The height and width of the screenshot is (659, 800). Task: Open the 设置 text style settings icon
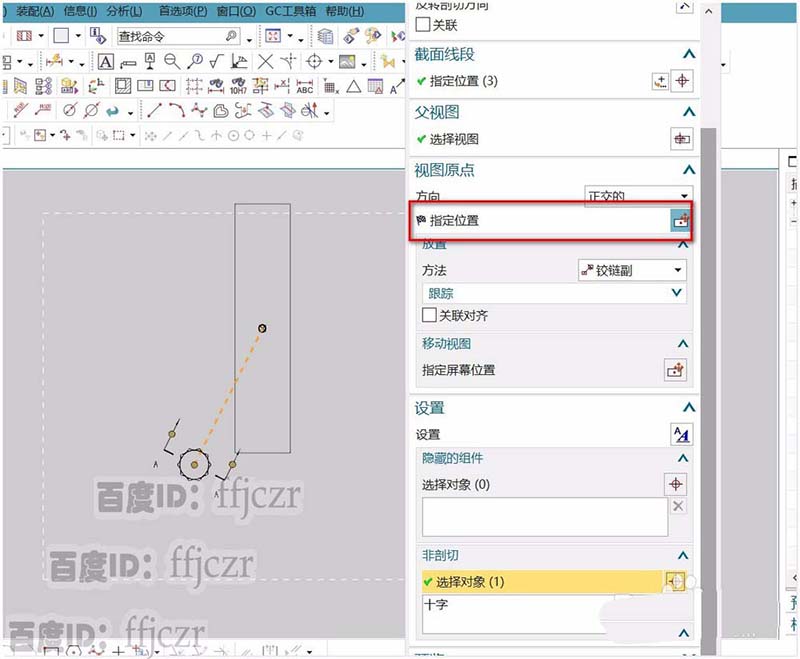pos(682,435)
